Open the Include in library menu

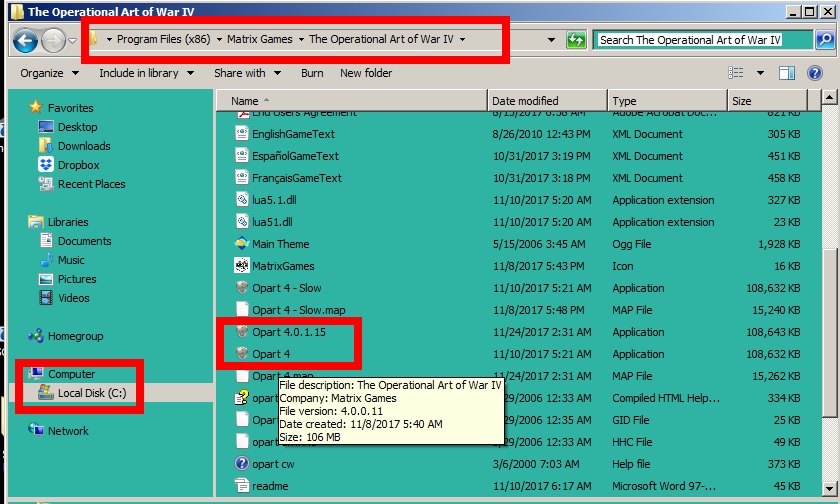pyautogui.click(x=146, y=73)
